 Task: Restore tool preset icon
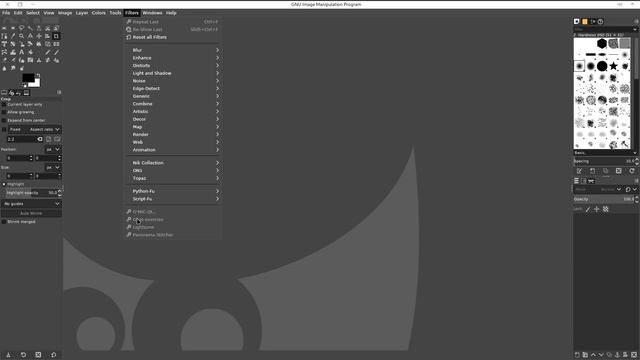(x=23, y=355)
